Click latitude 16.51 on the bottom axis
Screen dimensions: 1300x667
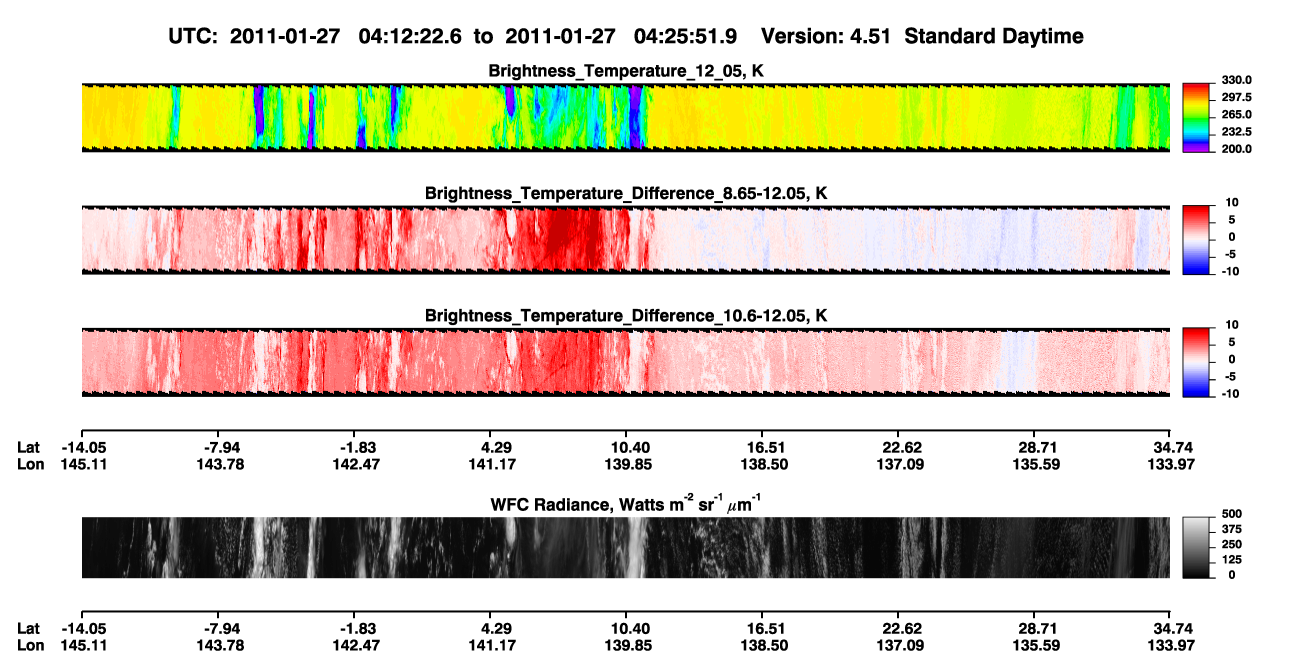pos(764,628)
